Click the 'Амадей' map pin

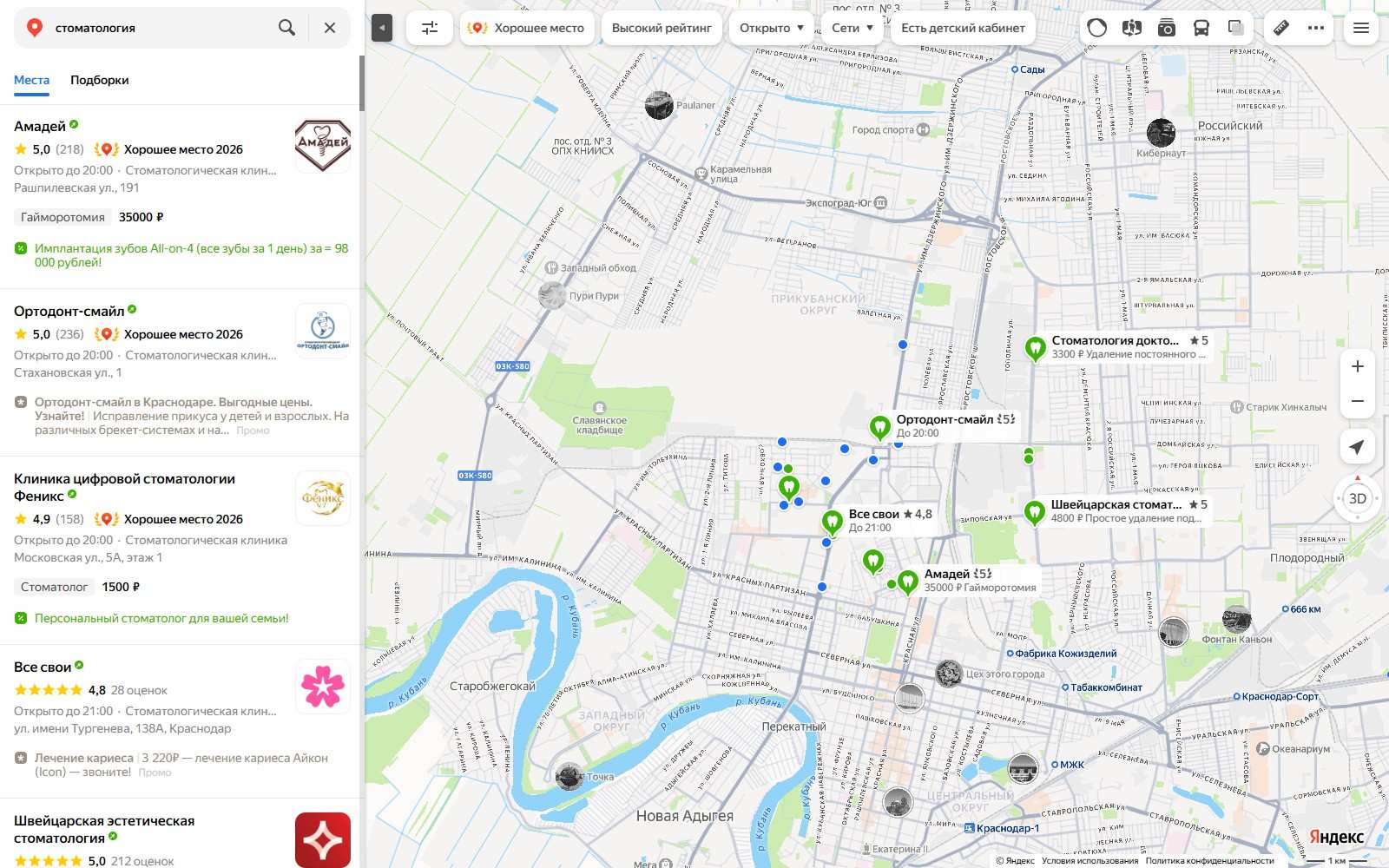(908, 582)
